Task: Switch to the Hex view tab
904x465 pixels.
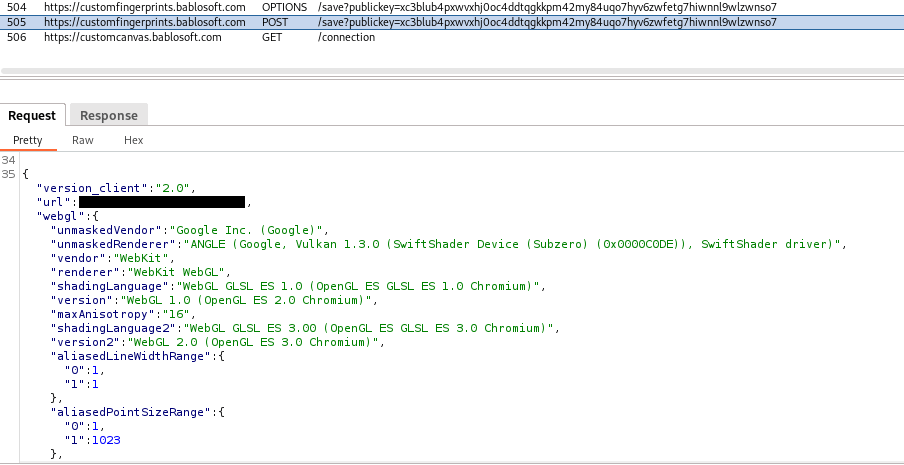Action: tap(134, 141)
